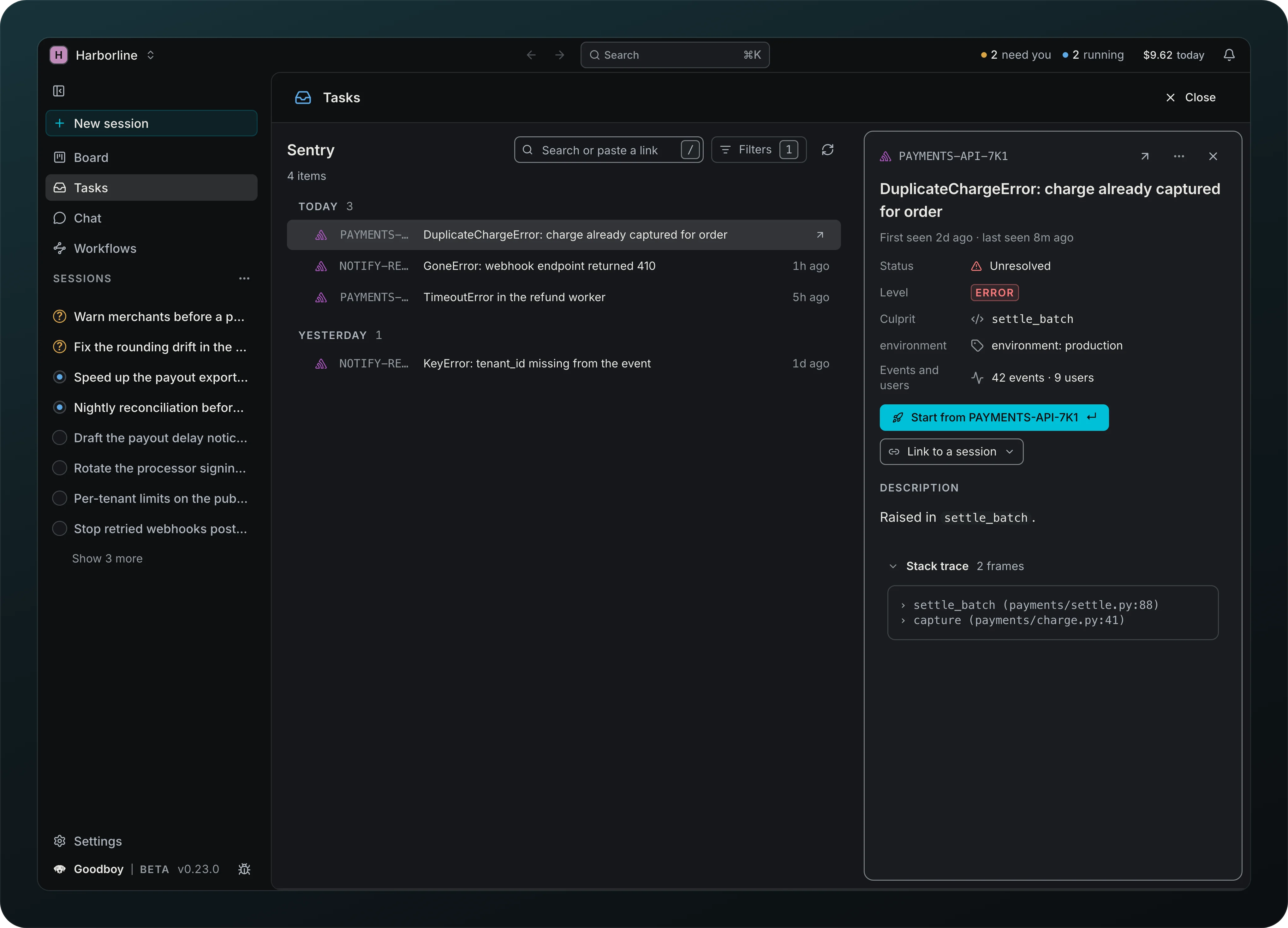
Task: Select the GoneError webhook endpoint row
Action: tap(563, 266)
